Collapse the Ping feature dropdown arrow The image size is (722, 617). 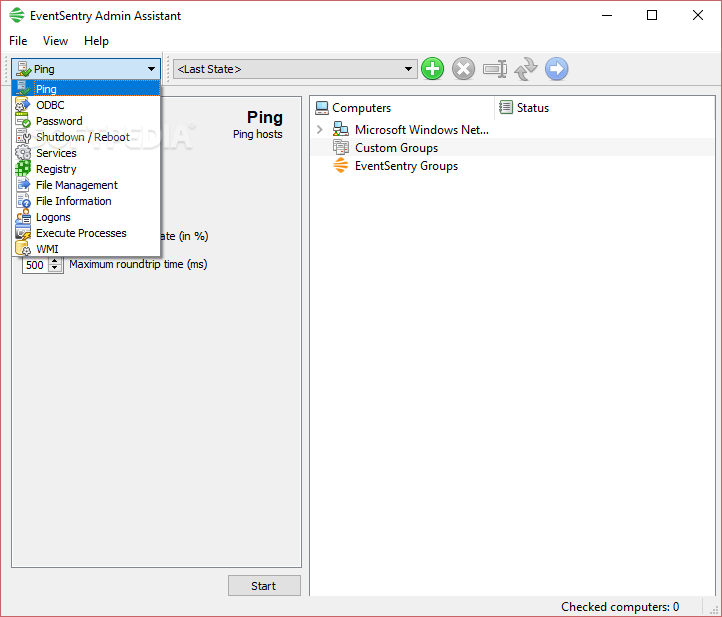coord(151,69)
